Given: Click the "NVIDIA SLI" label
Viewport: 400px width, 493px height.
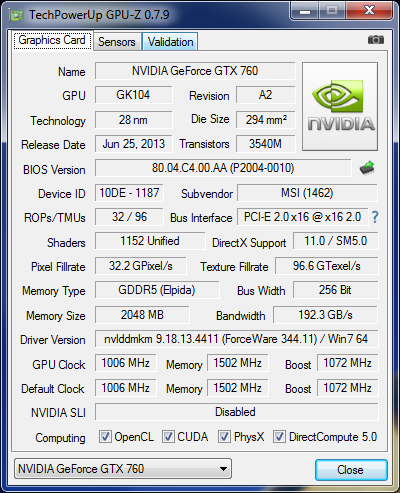Looking at the screenshot, I should point(58,413).
